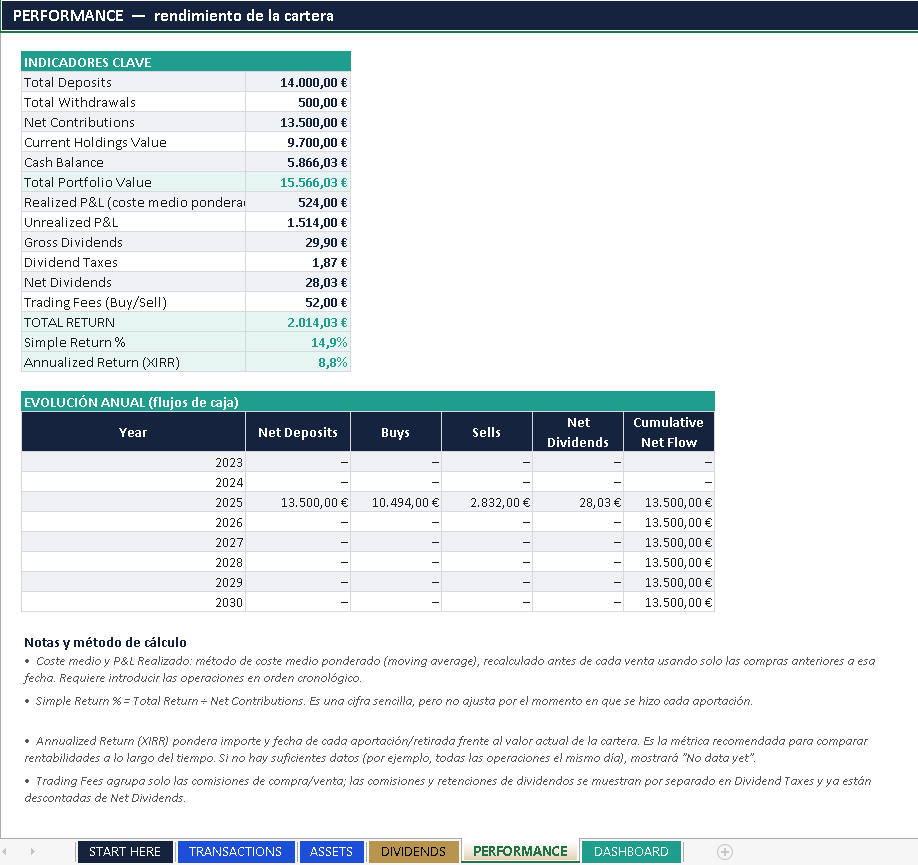Click the Sells column header
The image size is (918, 865).
point(487,432)
